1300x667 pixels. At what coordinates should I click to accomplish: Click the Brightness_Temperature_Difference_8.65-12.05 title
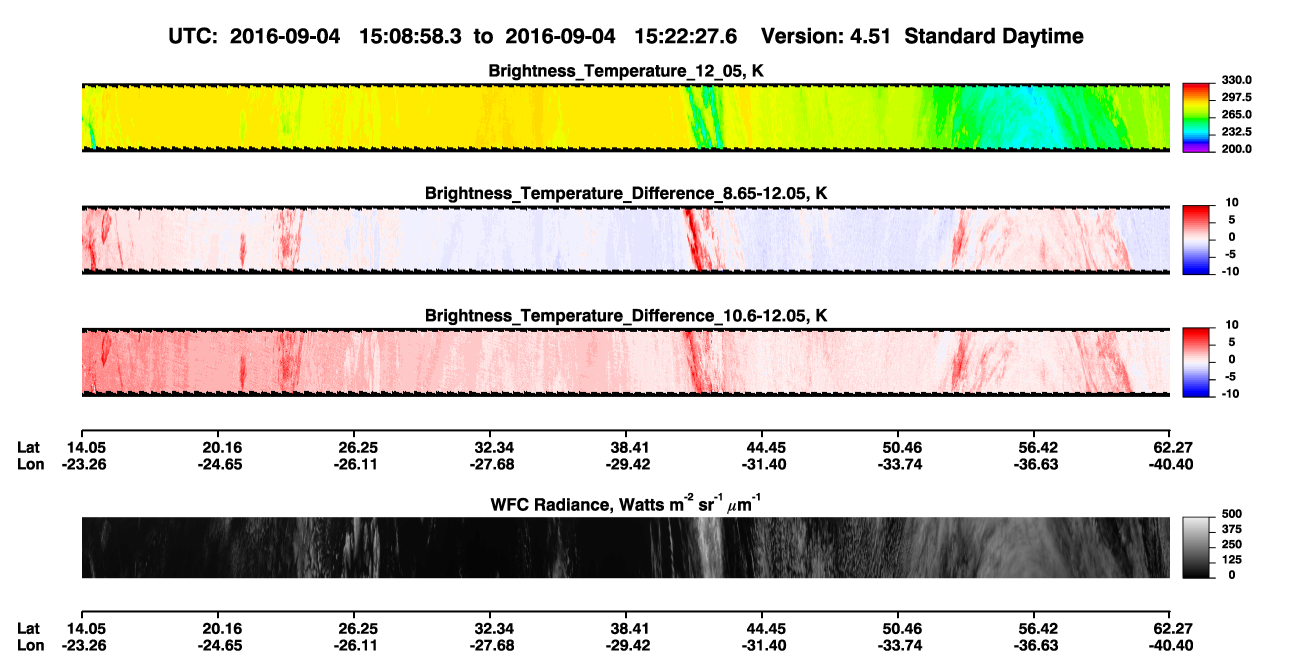[x=626, y=193]
